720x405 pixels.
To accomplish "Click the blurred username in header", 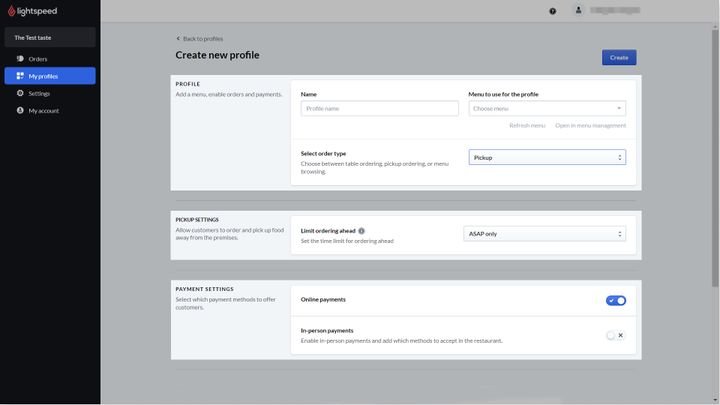I will pyautogui.click(x=615, y=10).
